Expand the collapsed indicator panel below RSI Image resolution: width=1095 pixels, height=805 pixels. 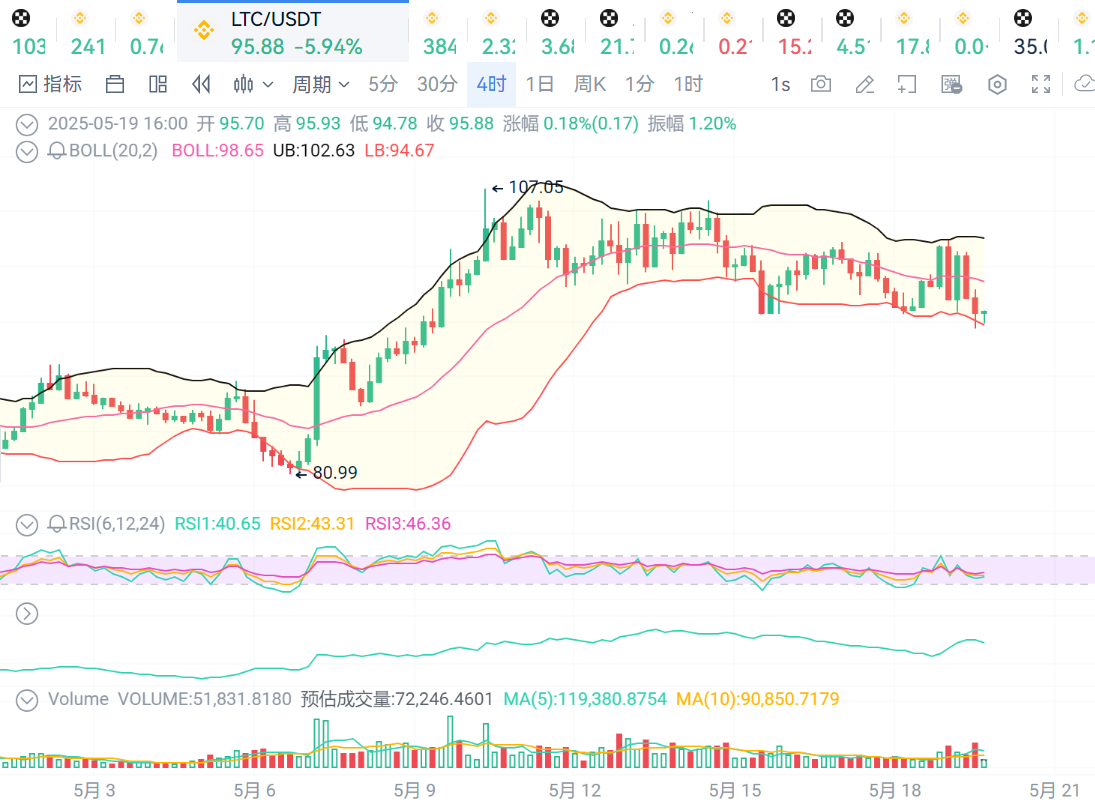click(27, 614)
